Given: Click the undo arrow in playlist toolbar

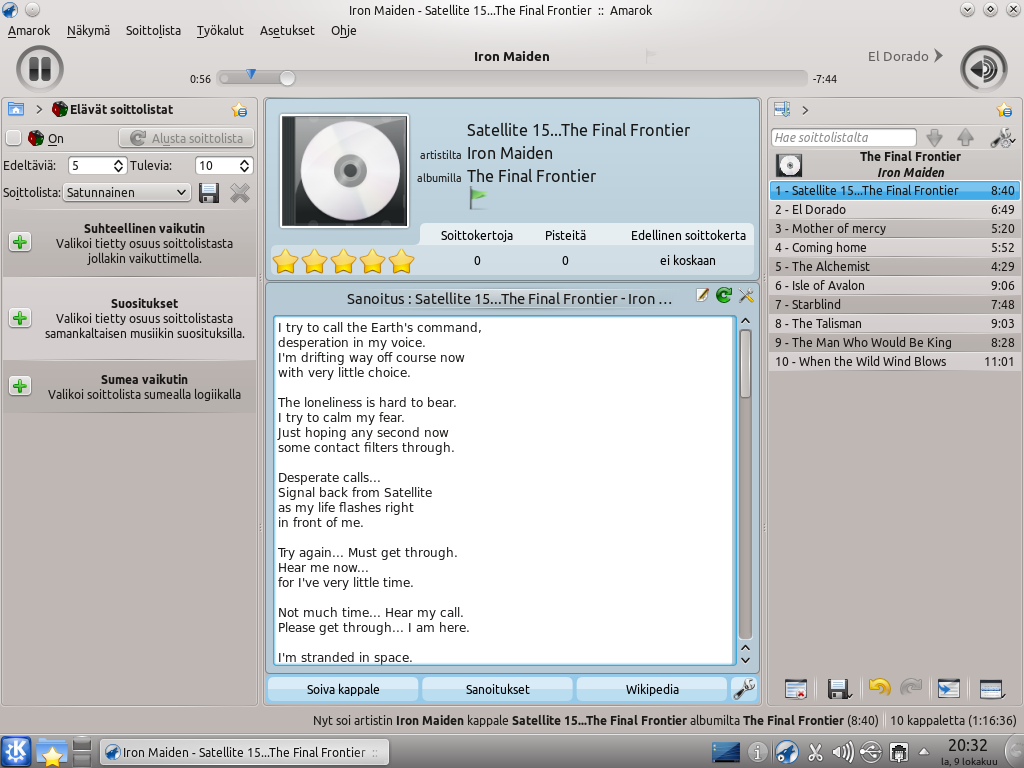Looking at the screenshot, I should point(879,688).
